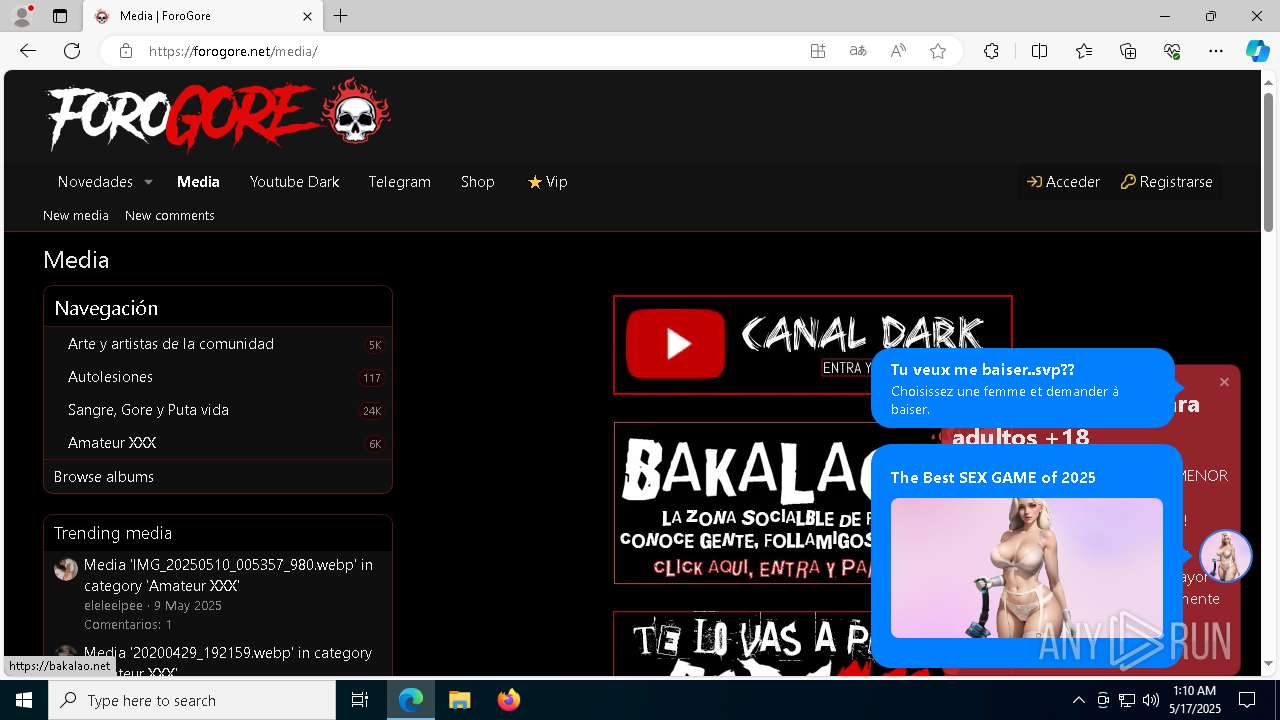Select the Media navigation tab
This screenshot has width=1280, height=720.
click(x=198, y=182)
